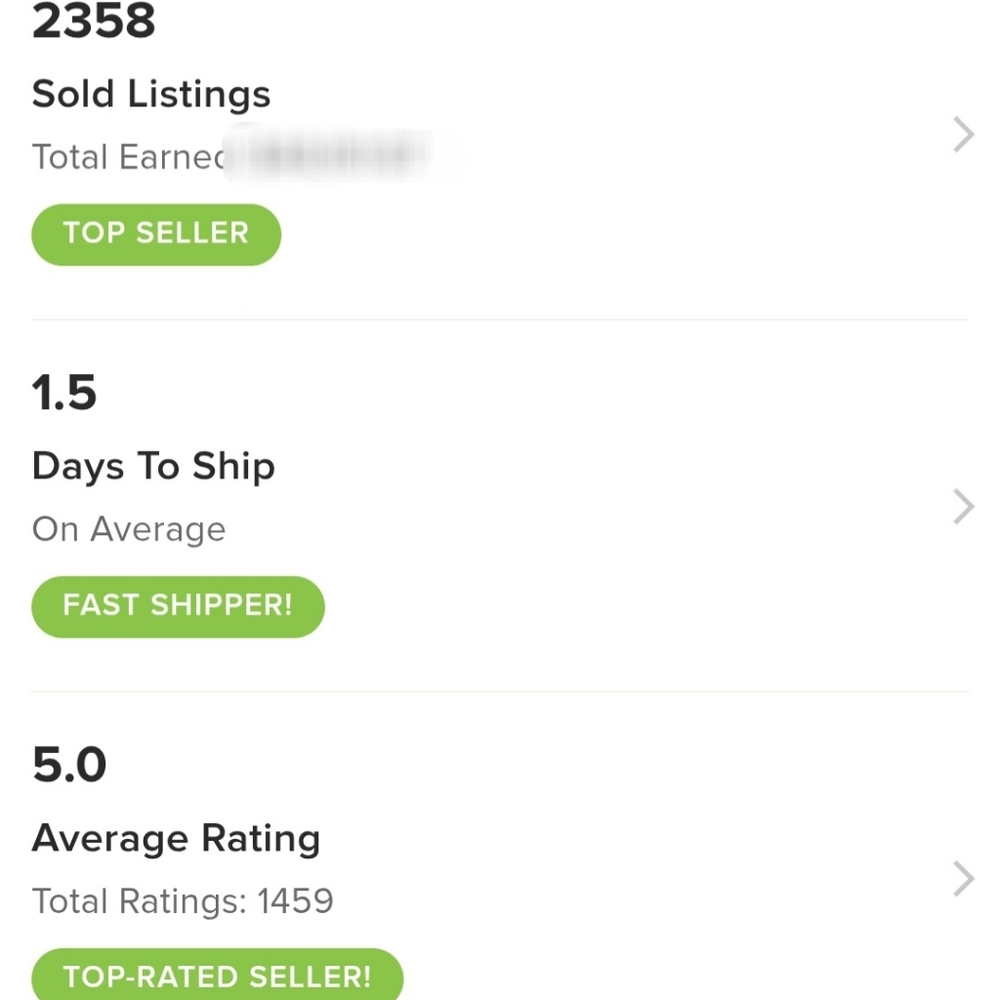Click the Total Earned label
This screenshot has width=1000, height=1000.
(x=127, y=157)
